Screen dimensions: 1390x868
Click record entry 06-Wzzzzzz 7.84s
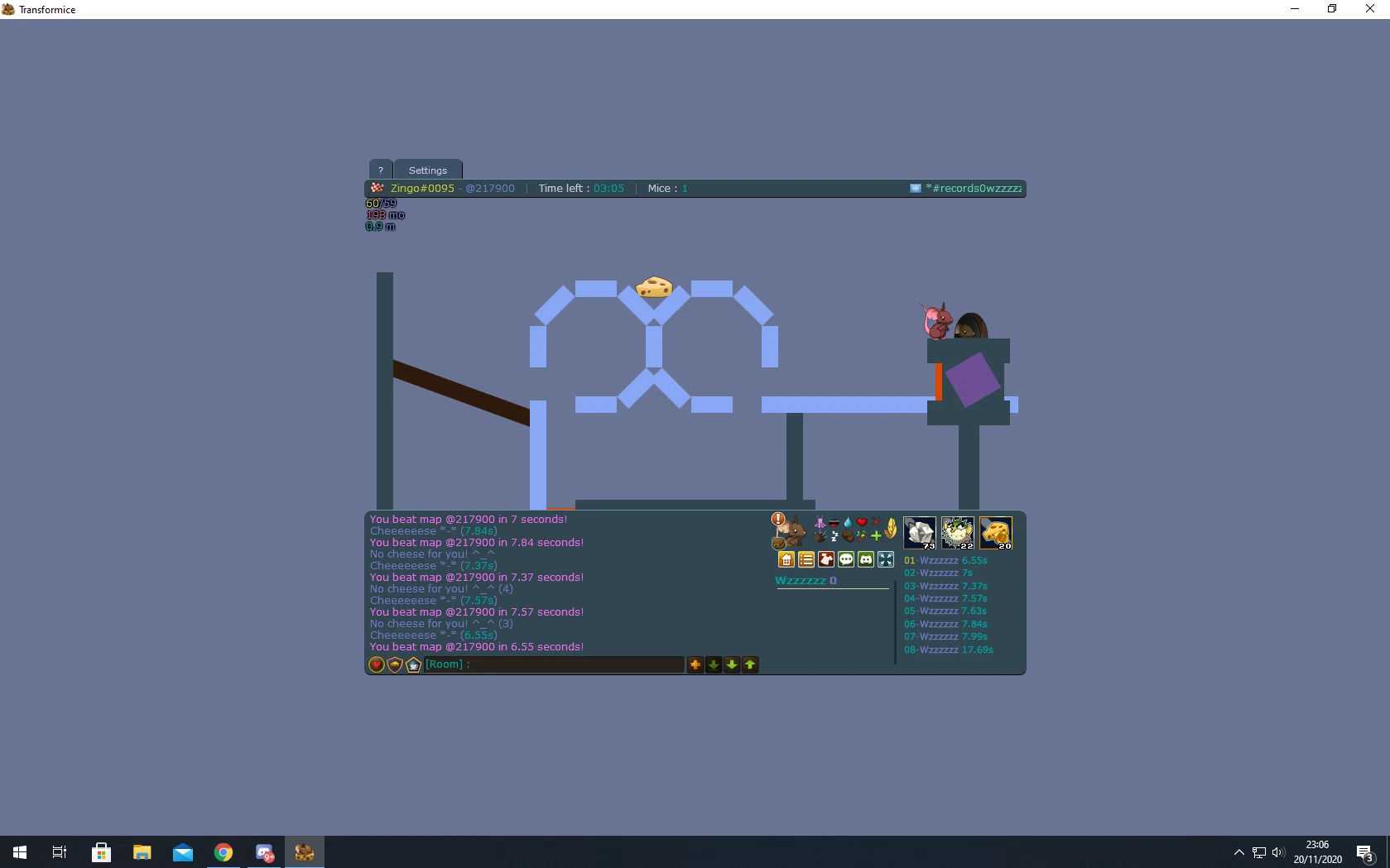click(945, 624)
